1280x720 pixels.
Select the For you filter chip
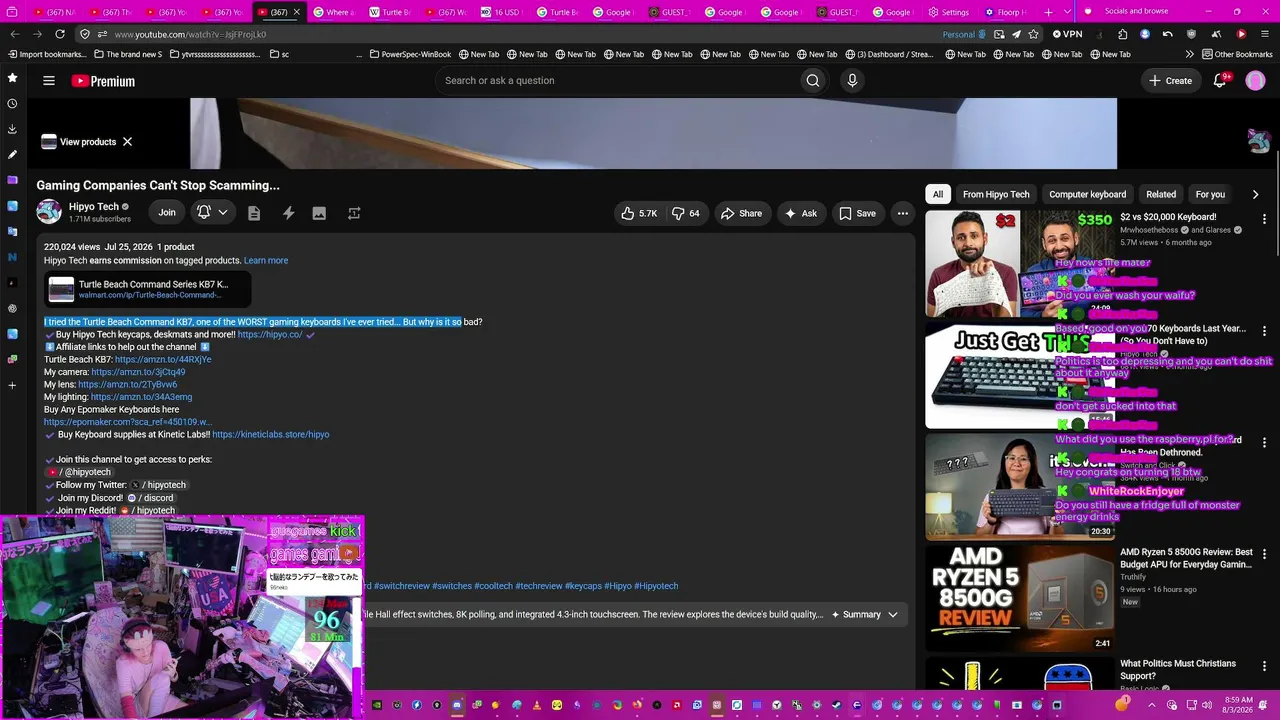click(1210, 194)
